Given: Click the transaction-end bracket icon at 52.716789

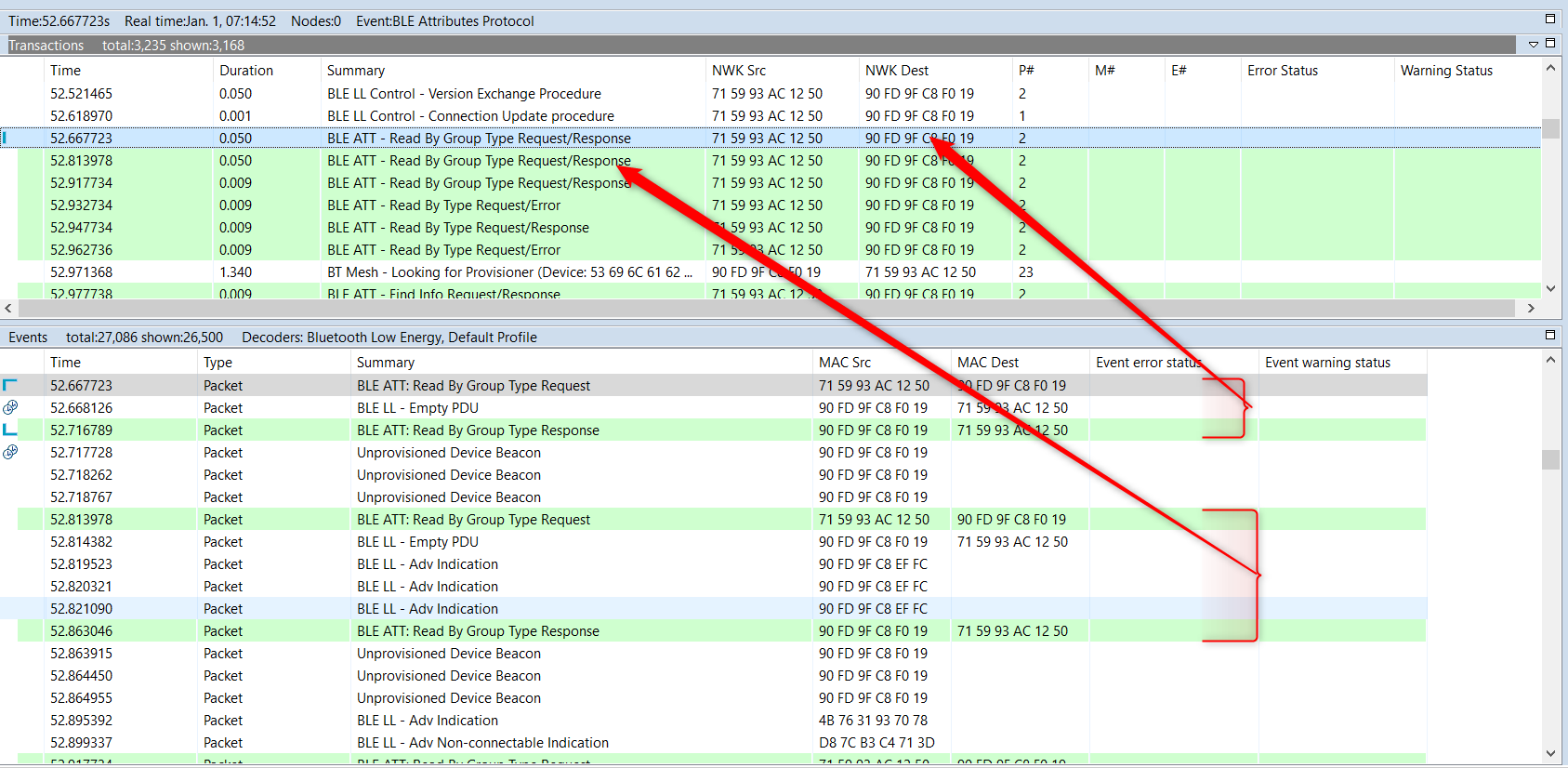Looking at the screenshot, I should 10,430.
